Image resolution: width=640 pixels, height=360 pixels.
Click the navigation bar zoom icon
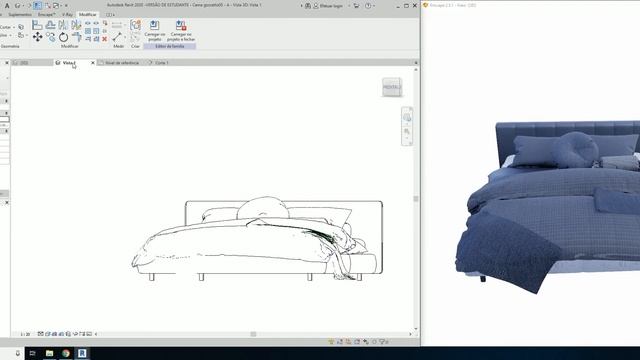point(407,132)
